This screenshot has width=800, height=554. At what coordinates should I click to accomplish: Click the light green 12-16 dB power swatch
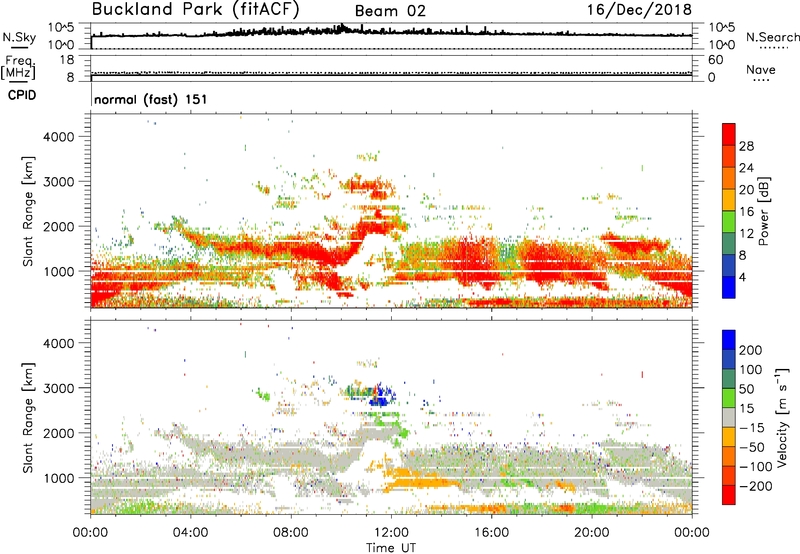729,222
